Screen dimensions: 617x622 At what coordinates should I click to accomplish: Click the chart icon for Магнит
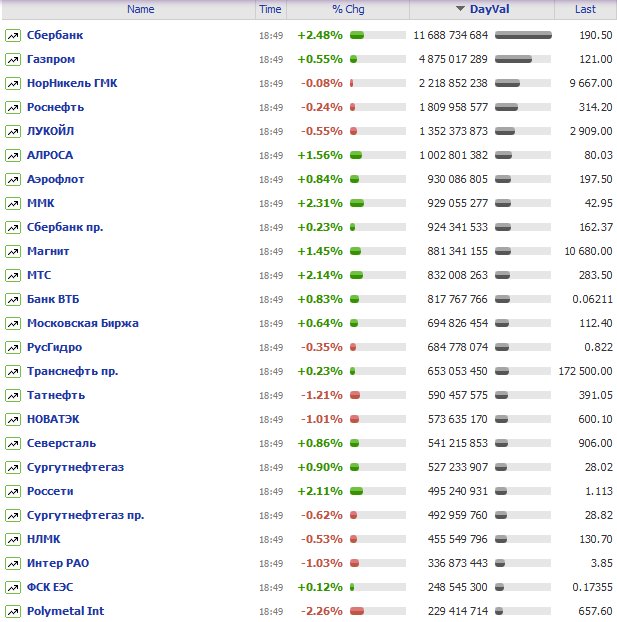tap(13, 251)
